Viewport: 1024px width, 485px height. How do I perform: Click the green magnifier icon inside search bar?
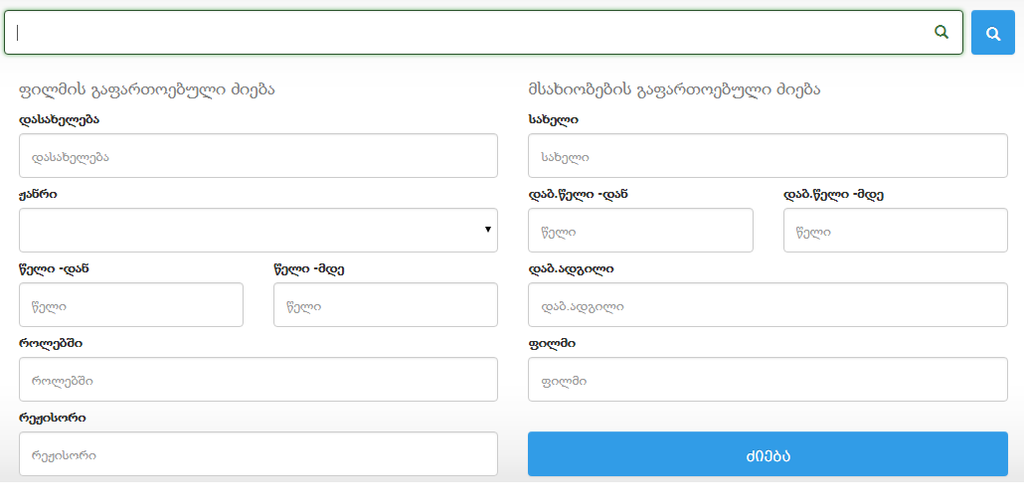(941, 32)
